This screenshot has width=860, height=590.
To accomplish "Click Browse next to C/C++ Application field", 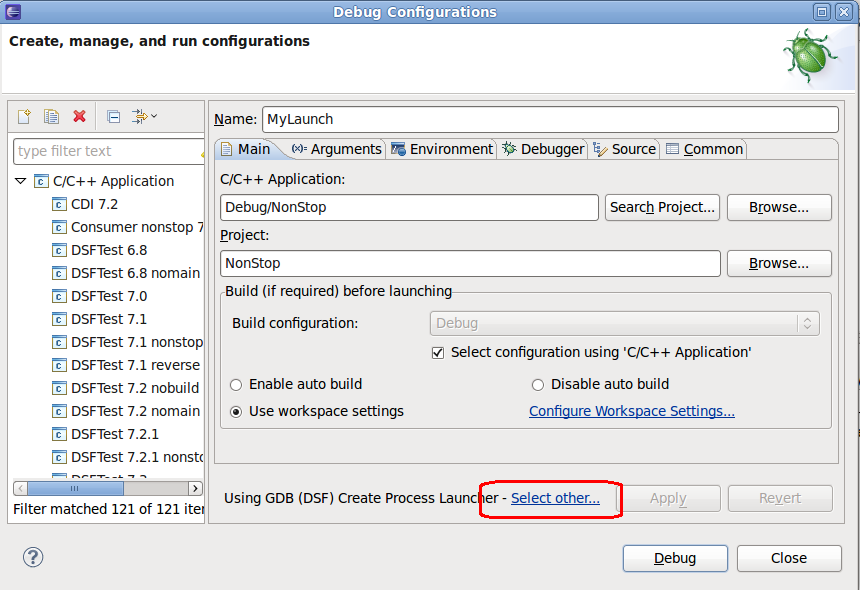I will point(779,207).
